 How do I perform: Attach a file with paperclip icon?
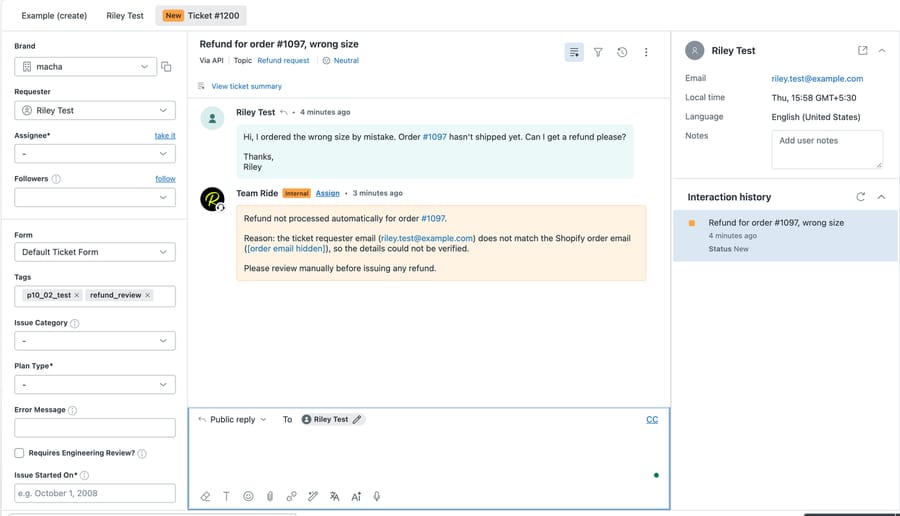coord(270,496)
